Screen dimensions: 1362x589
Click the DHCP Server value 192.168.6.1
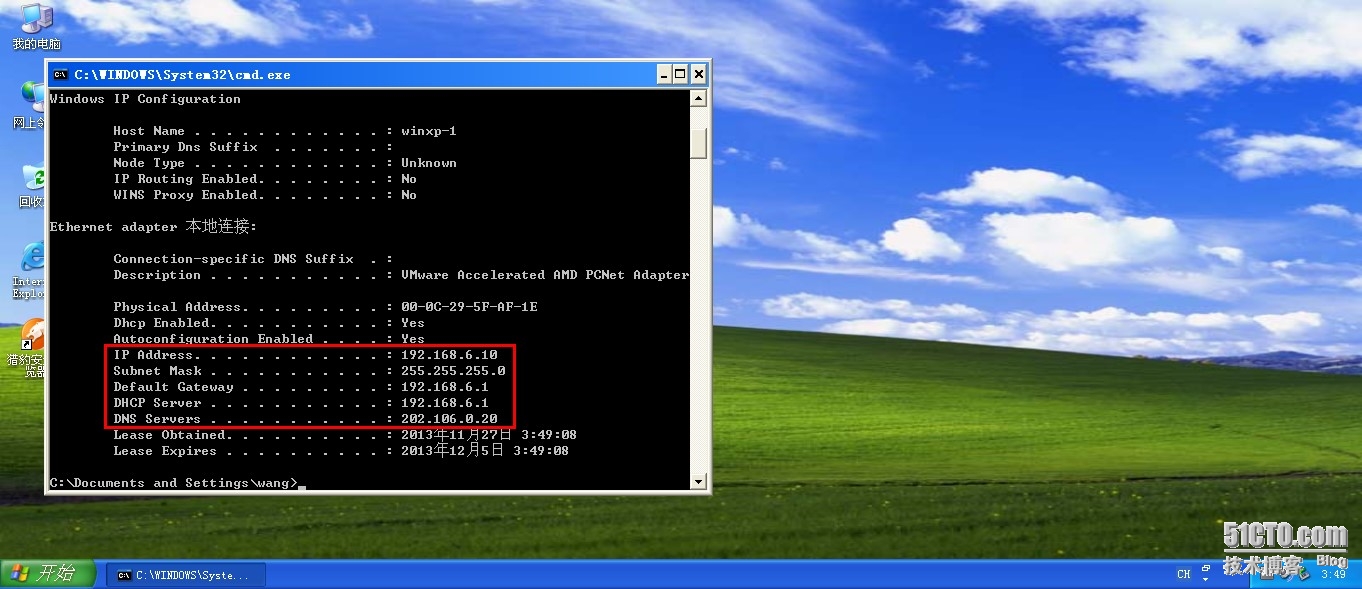pos(445,403)
